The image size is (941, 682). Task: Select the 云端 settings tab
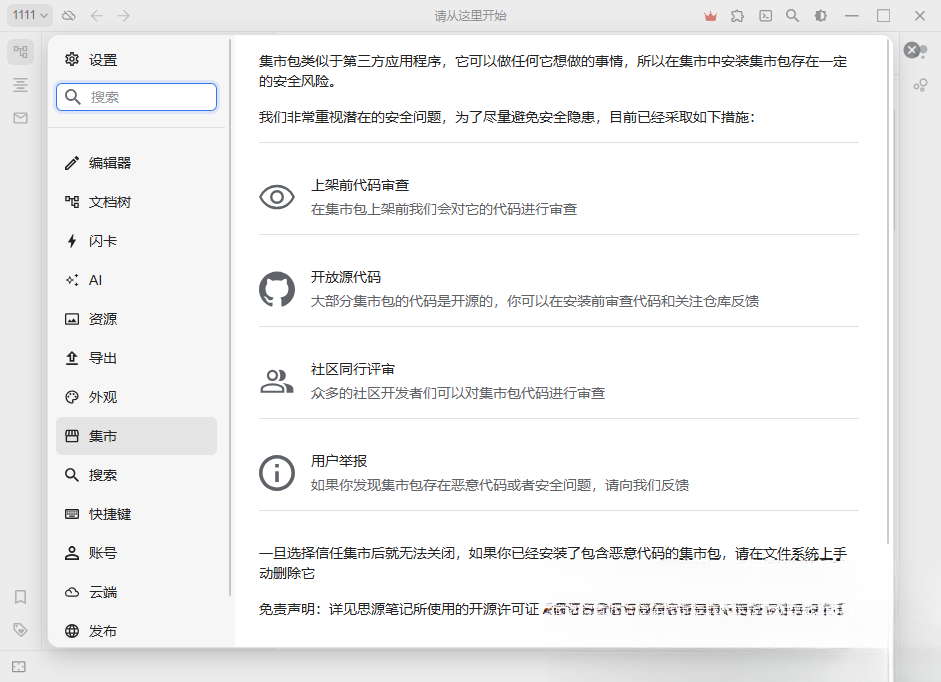coord(136,592)
